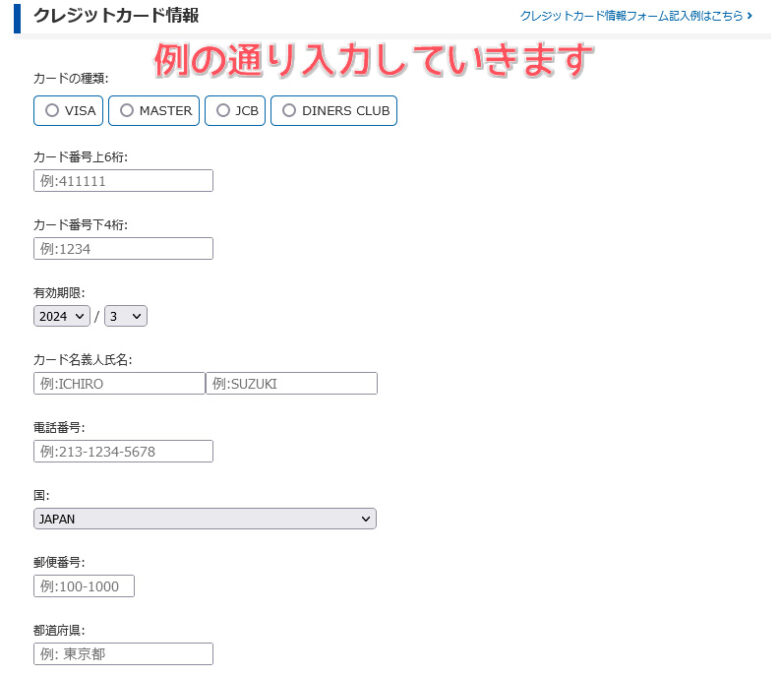This screenshot has height=676, width=780.
Task: Click the prefecture input field
Action: (x=123, y=654)
